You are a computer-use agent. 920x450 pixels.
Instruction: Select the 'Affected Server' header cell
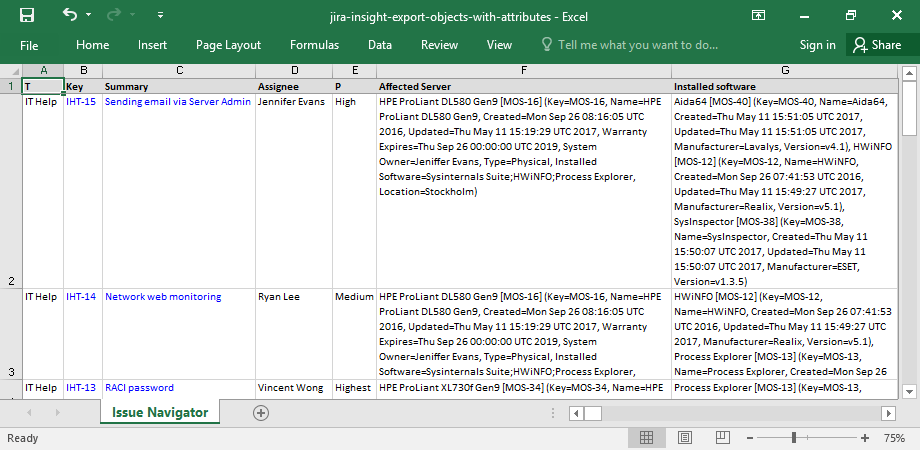click(524, 86)
